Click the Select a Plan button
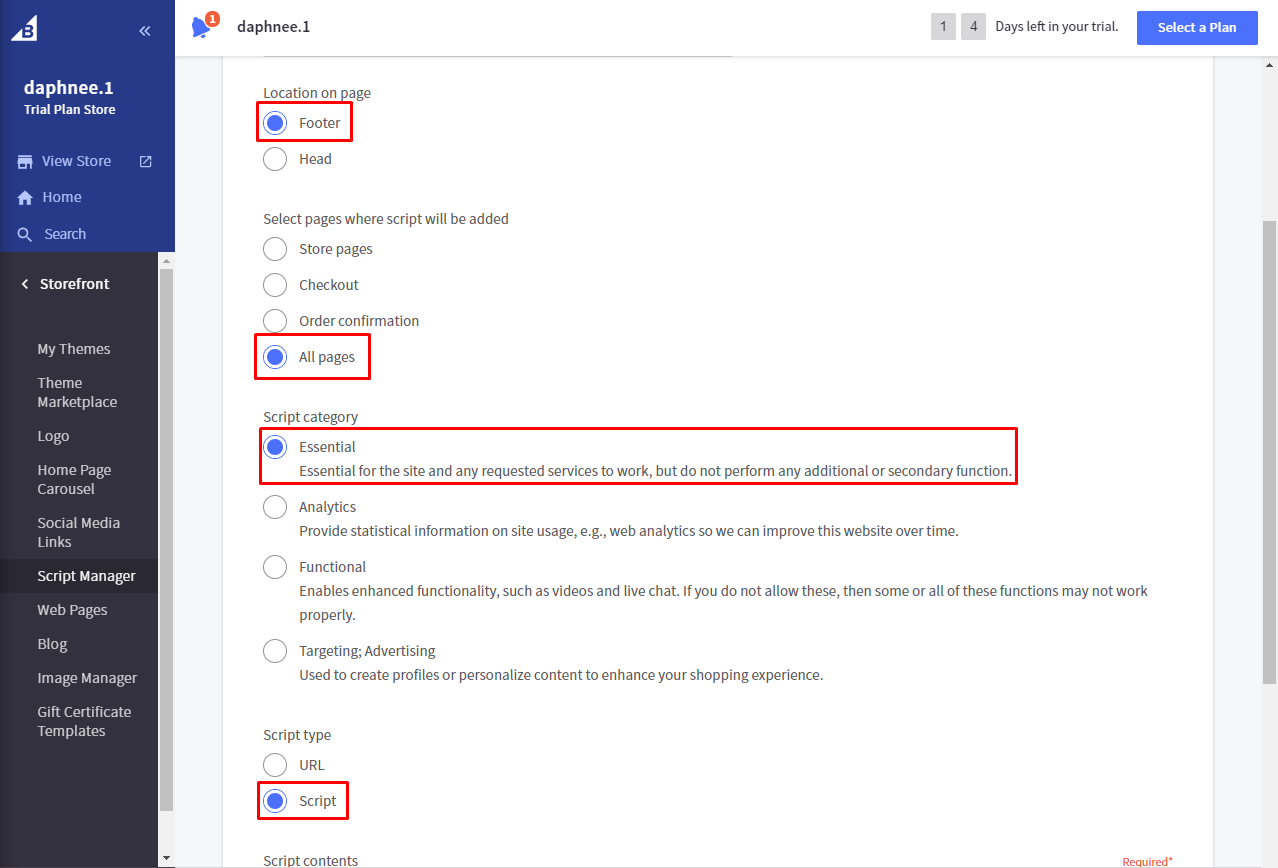1278x868 pixels. (x=1197, y=27)
